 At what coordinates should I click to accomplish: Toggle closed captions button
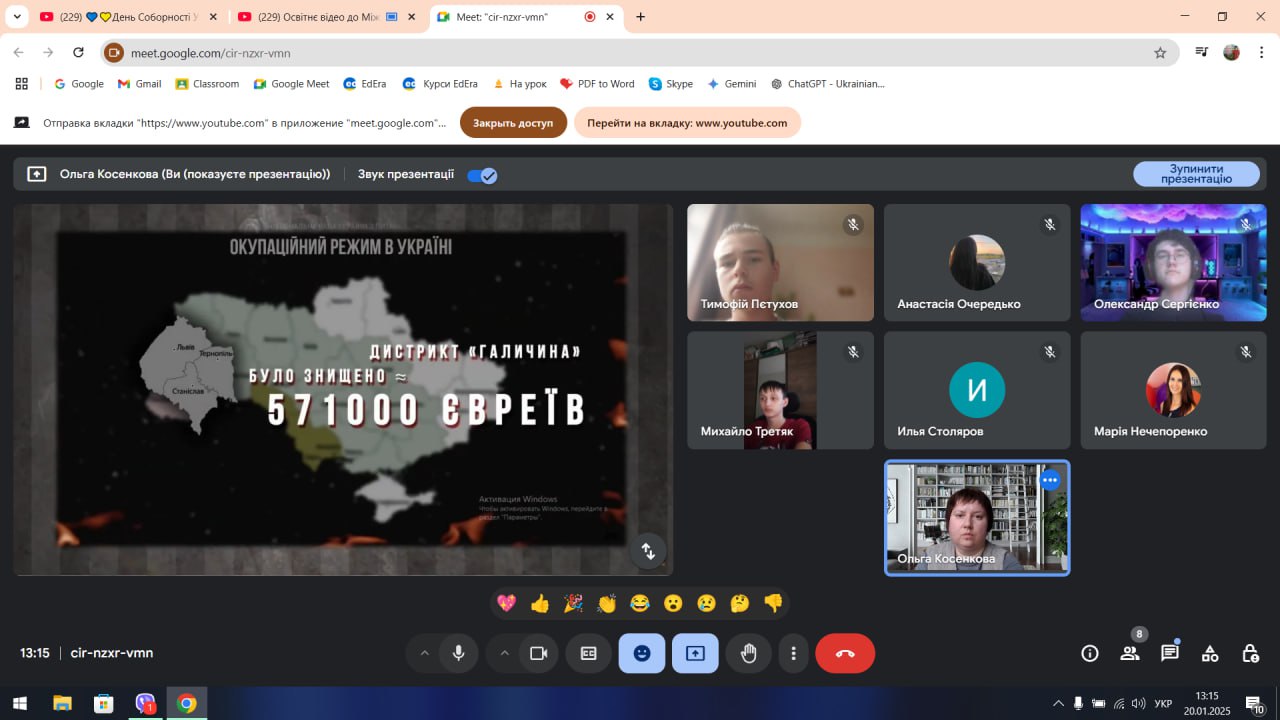(x=589, y=653)
